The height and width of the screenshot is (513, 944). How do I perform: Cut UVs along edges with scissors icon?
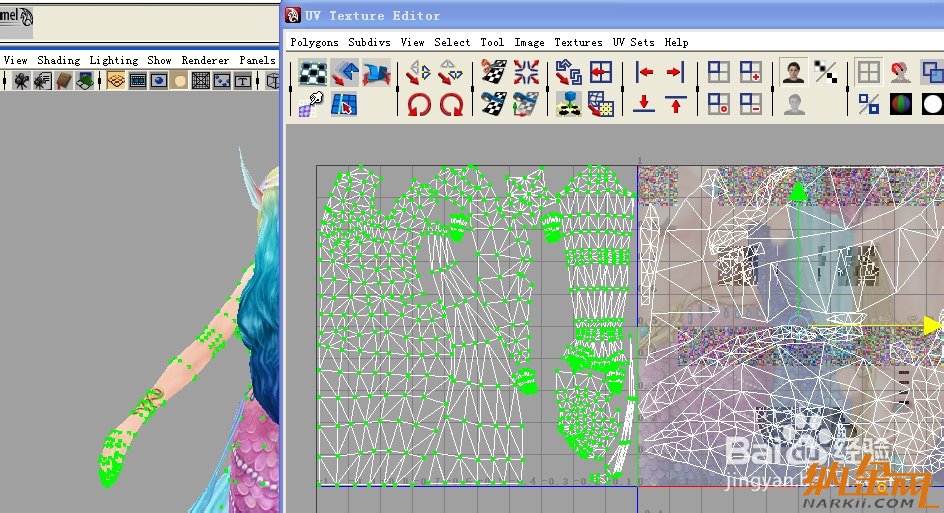pyautogui.click(x=494, y=73)
